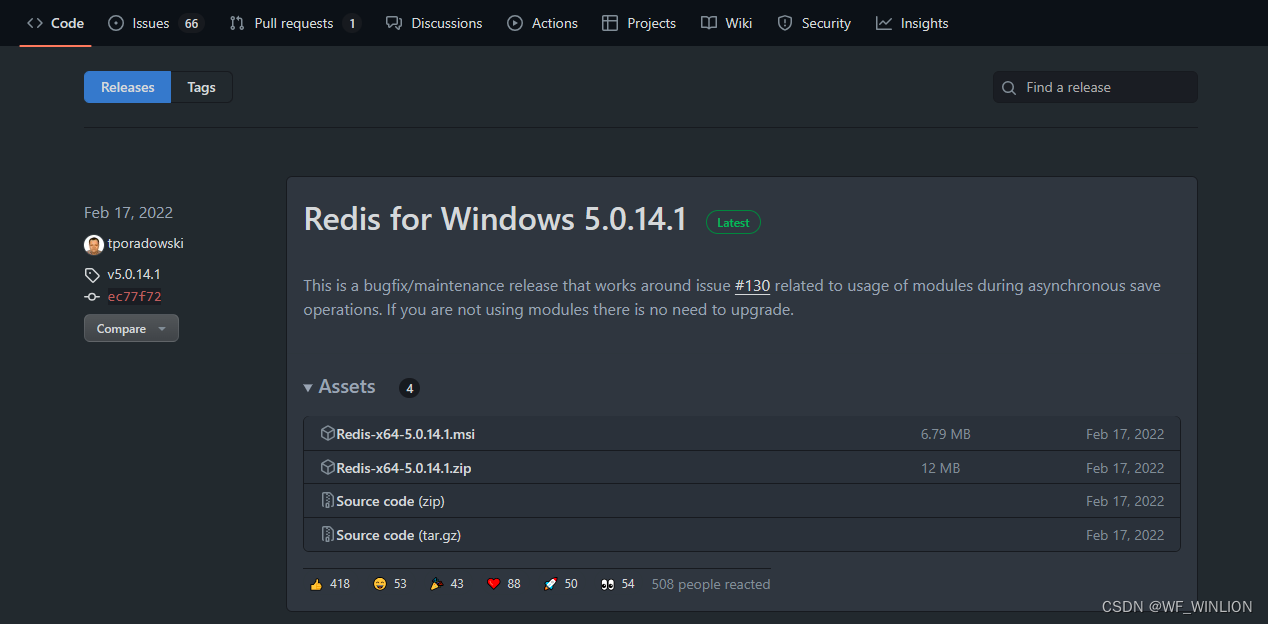Download Source code (zip)

390,501
